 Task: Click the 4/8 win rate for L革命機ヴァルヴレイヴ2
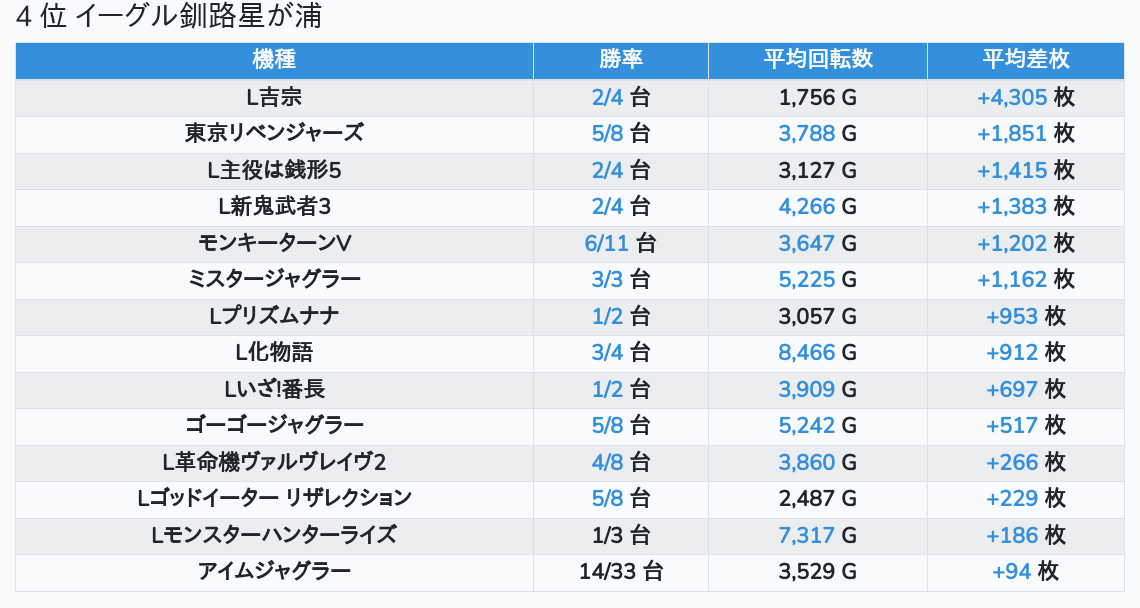[607, 462]
